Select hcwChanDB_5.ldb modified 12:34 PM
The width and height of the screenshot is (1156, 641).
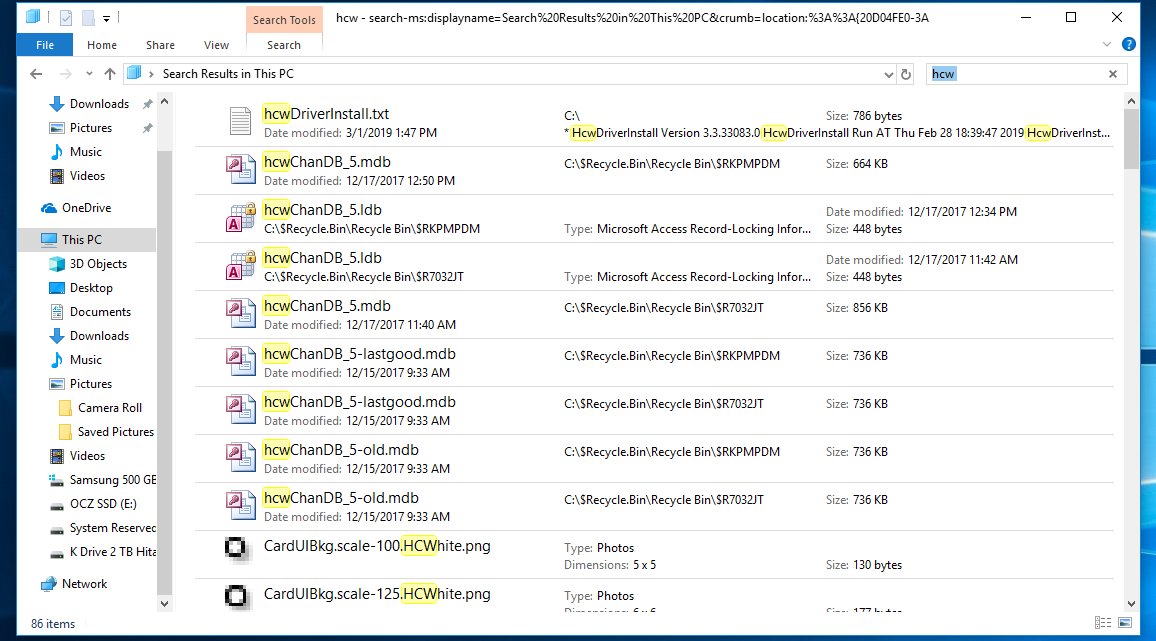coord(654,219)
